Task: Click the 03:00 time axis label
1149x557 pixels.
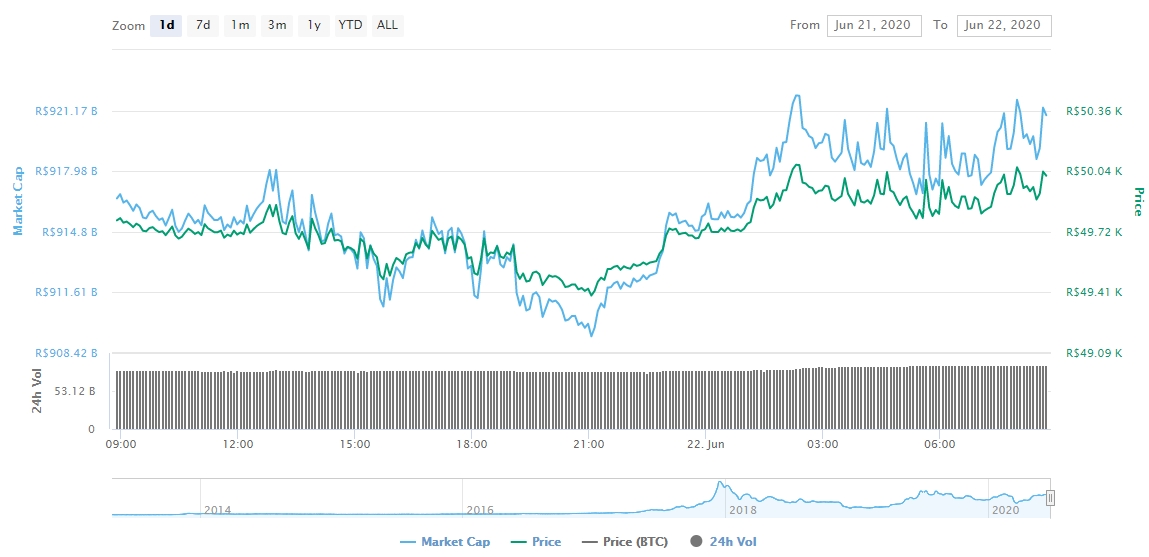Action: coord(822,444)
